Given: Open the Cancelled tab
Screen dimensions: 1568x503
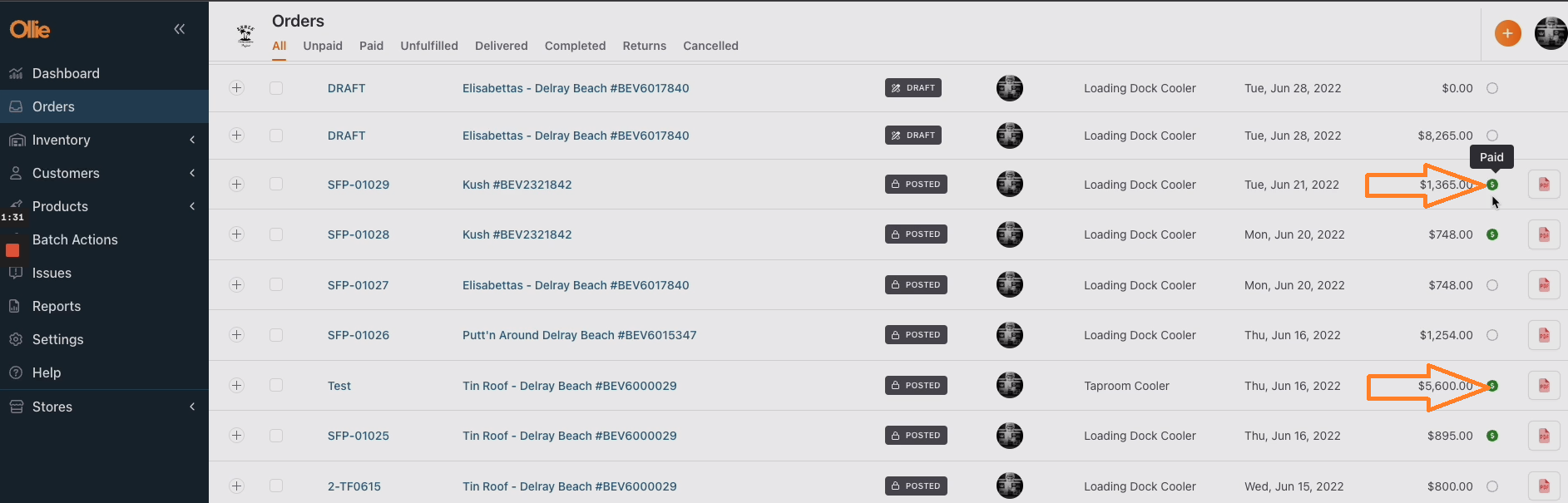Looking at the screenshot, I should click(710, 46).
